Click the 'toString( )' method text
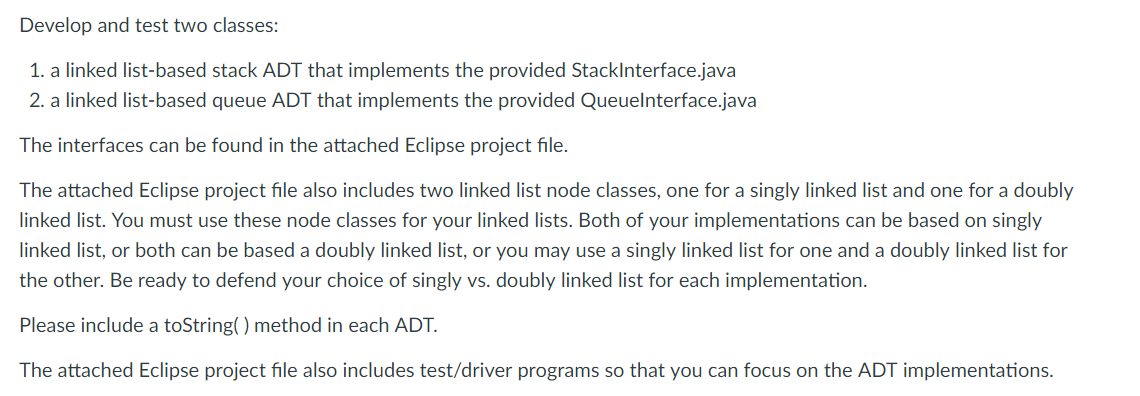The image size is (1140, 396). click(206, 326)
